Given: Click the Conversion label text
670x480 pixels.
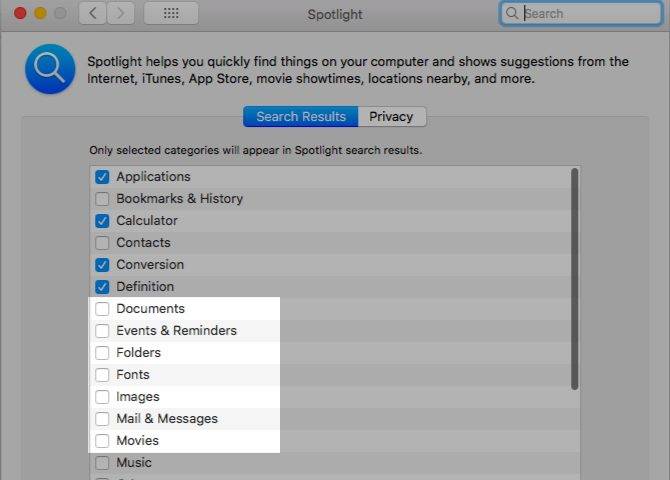Looking at the screenshot, I should [150, 265].
